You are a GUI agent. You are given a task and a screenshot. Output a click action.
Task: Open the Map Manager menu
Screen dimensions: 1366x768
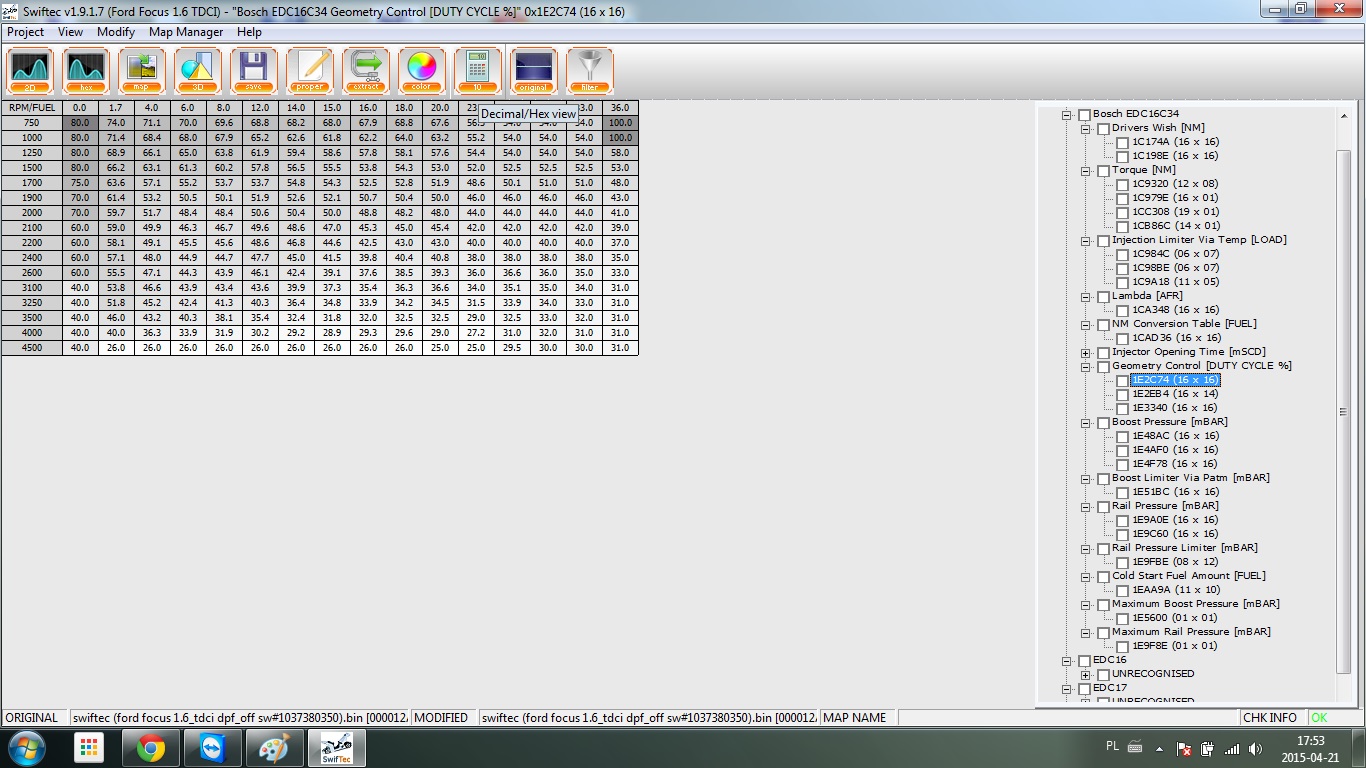(x=186, y=32)
